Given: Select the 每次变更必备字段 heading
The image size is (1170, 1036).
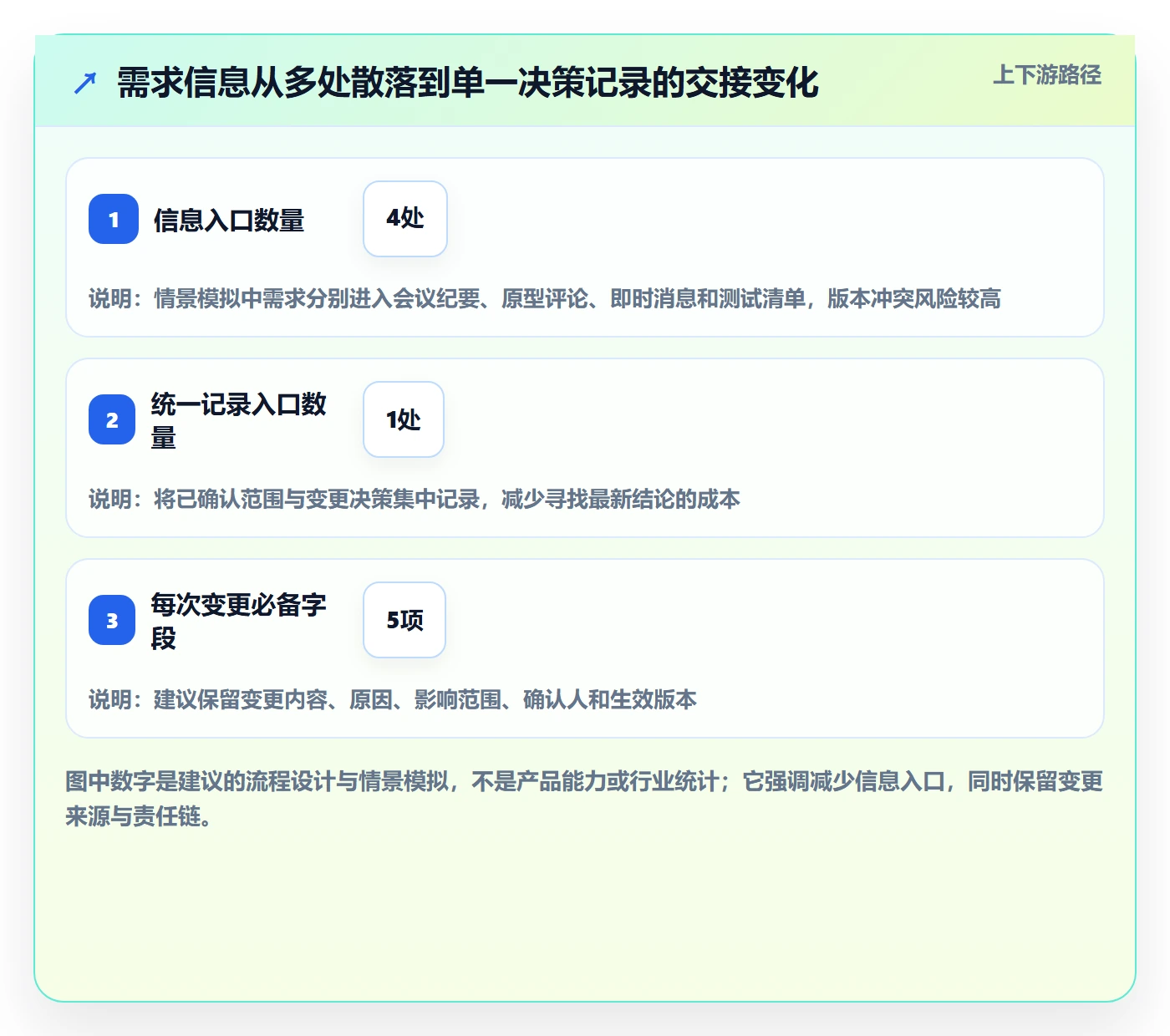Looking at the screenshot, I should [239, 621].
